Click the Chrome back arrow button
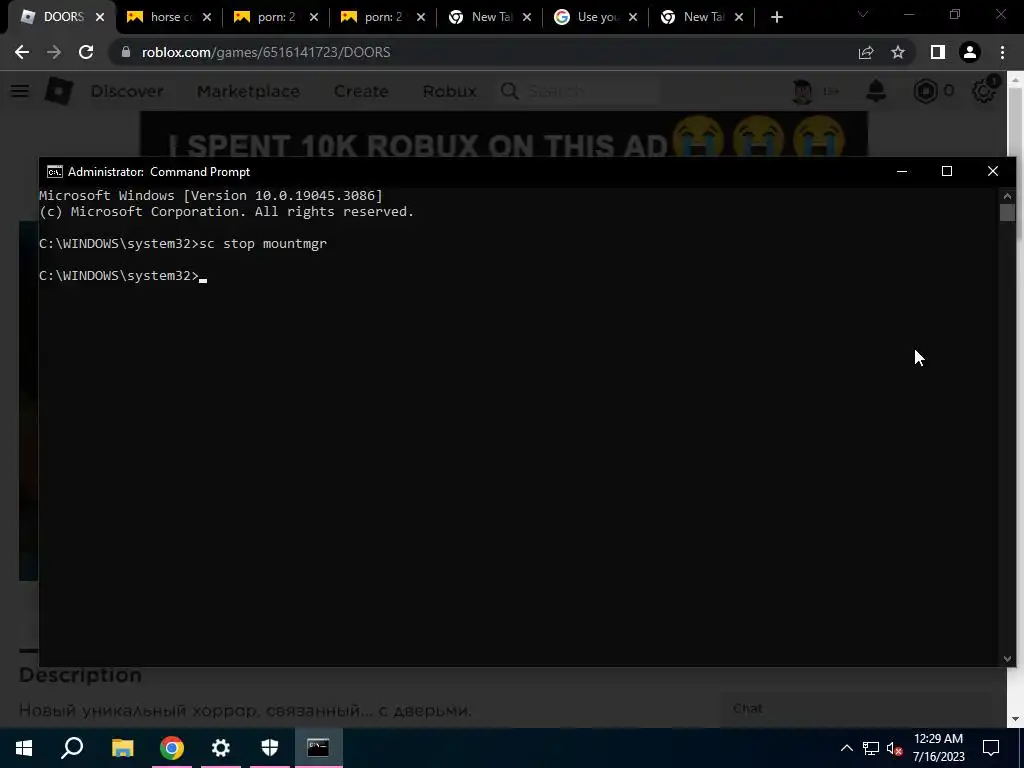Viewport: 1024px width, 768px height. [x=22, y=52]
